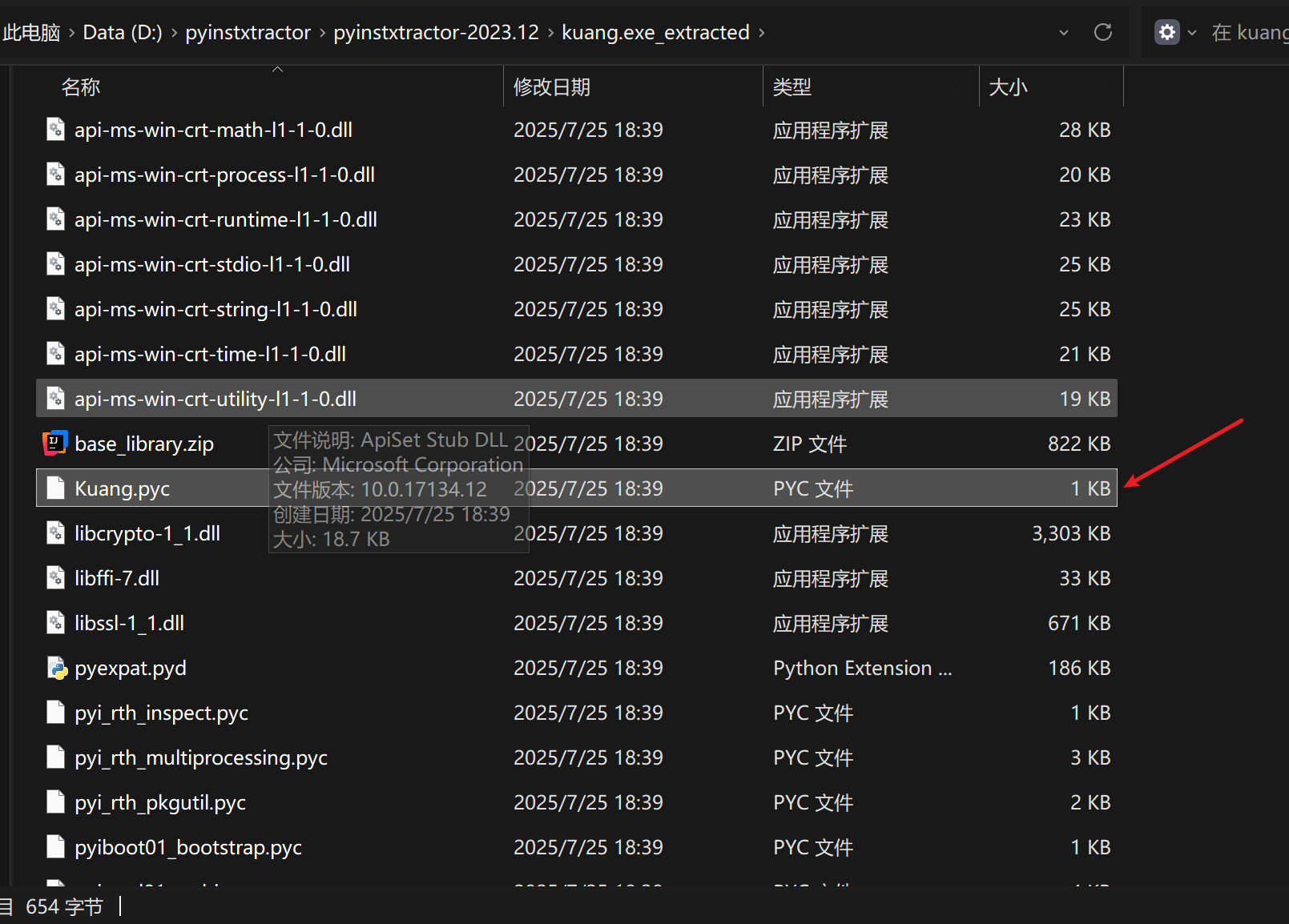Viewport: 1289px width, 924px height.
Task: Expand the search options chevron beside gear
Action: (x=1192, y=33)
